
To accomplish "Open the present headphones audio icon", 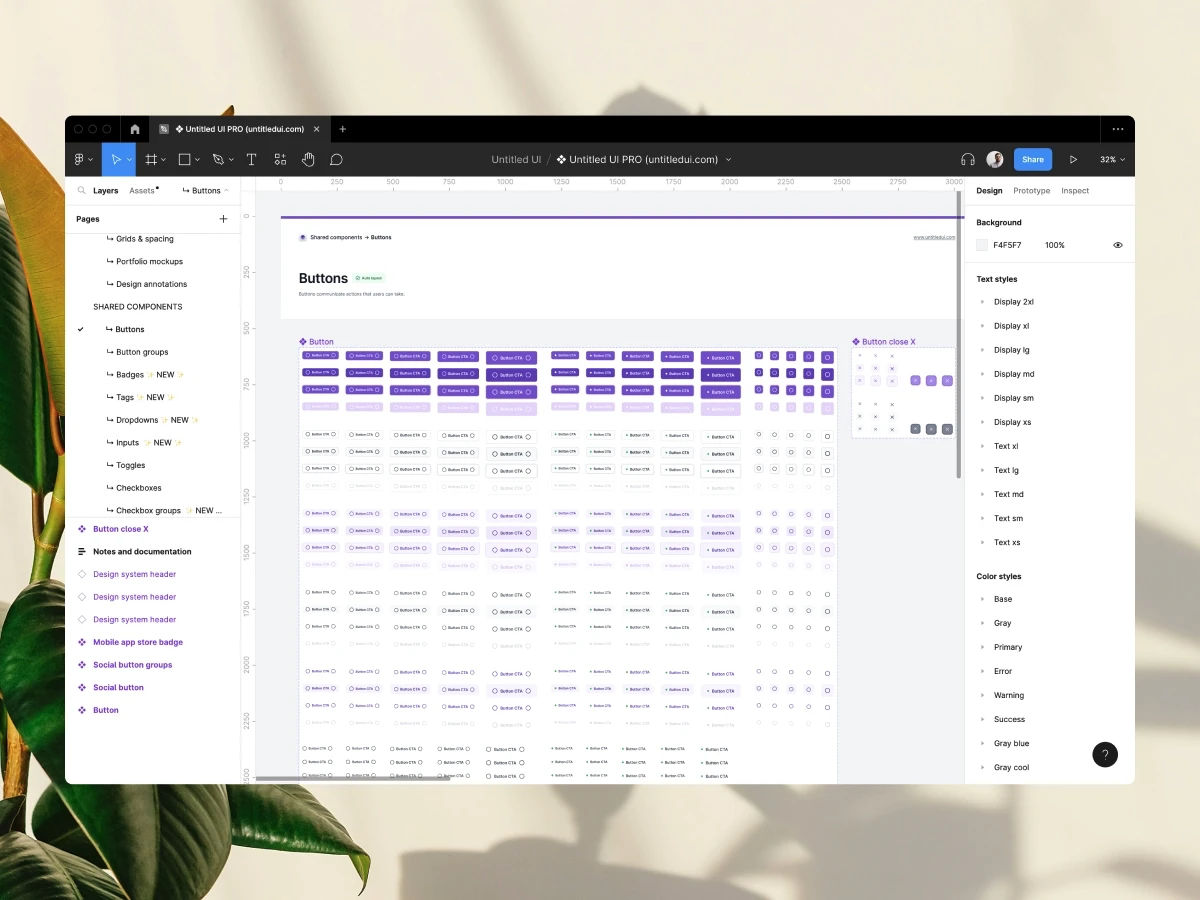I will click(x=967, y=159).
